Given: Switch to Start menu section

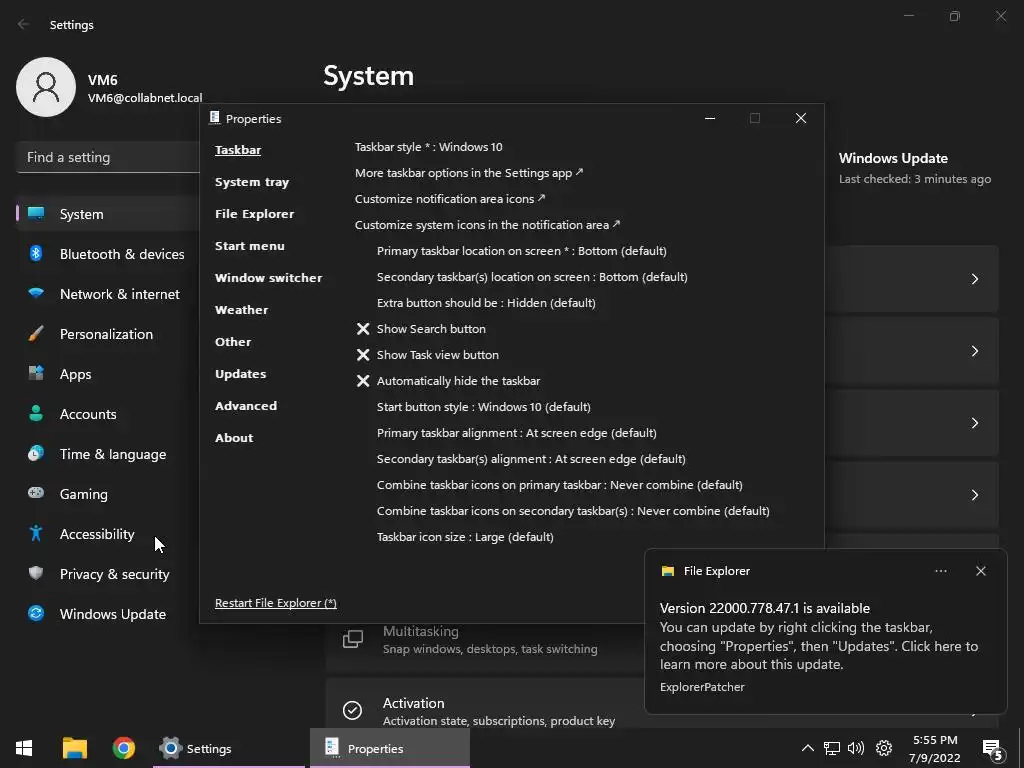Looking at the screenshot, I should (x=249, y=246).
